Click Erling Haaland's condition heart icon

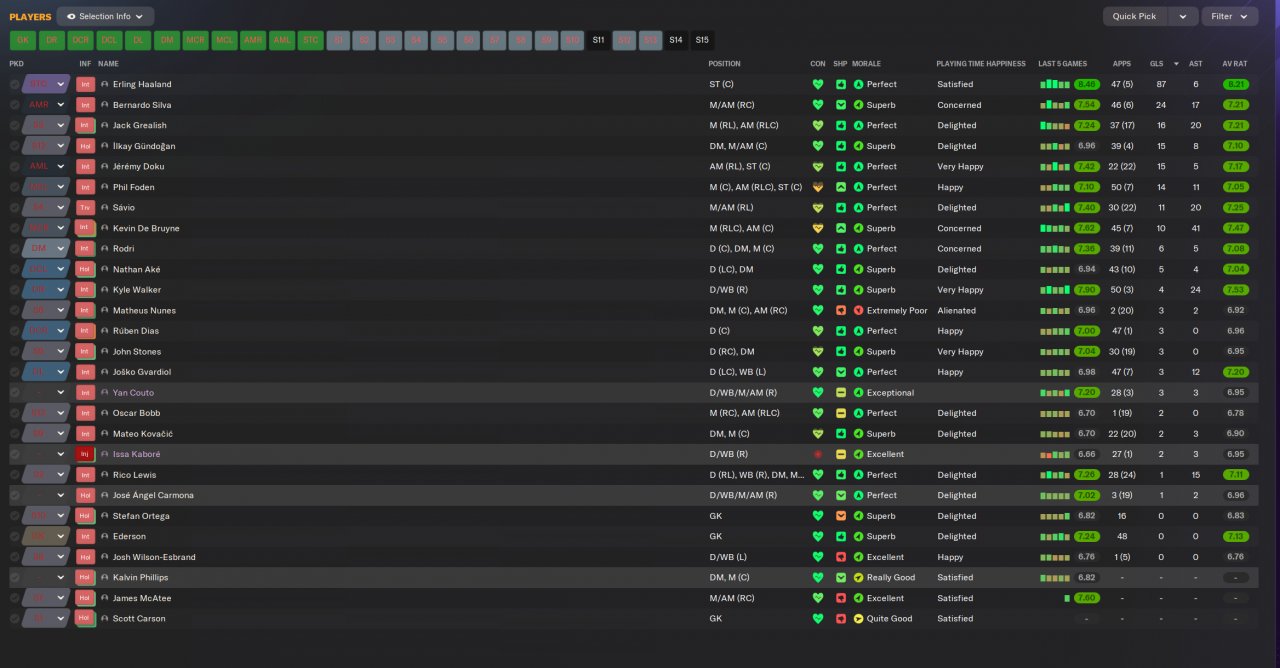tap(818, 84)
